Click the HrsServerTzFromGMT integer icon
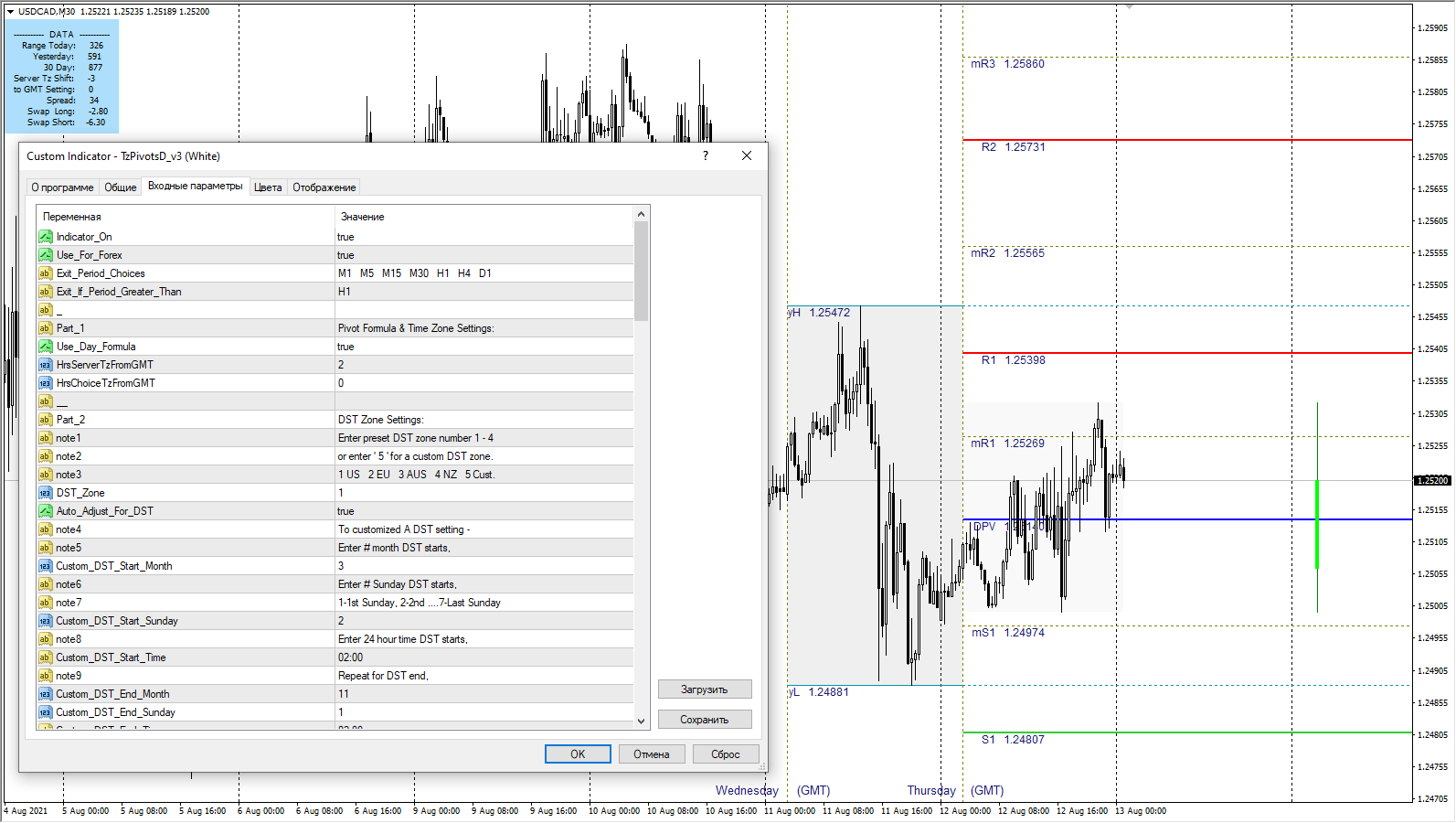 pos(45,365)
